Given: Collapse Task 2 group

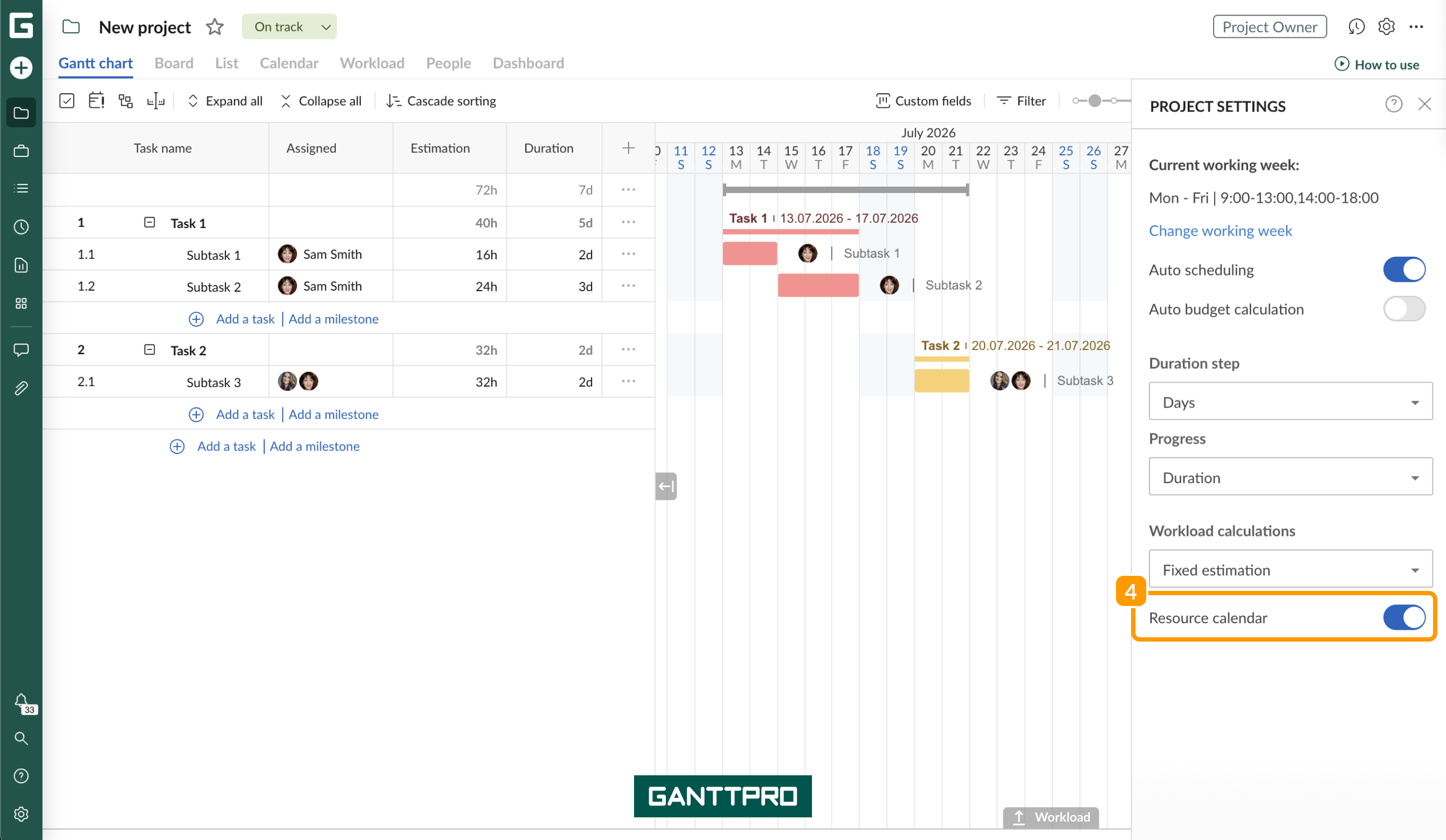Looking at the screenshot, I should click(149, 350).
